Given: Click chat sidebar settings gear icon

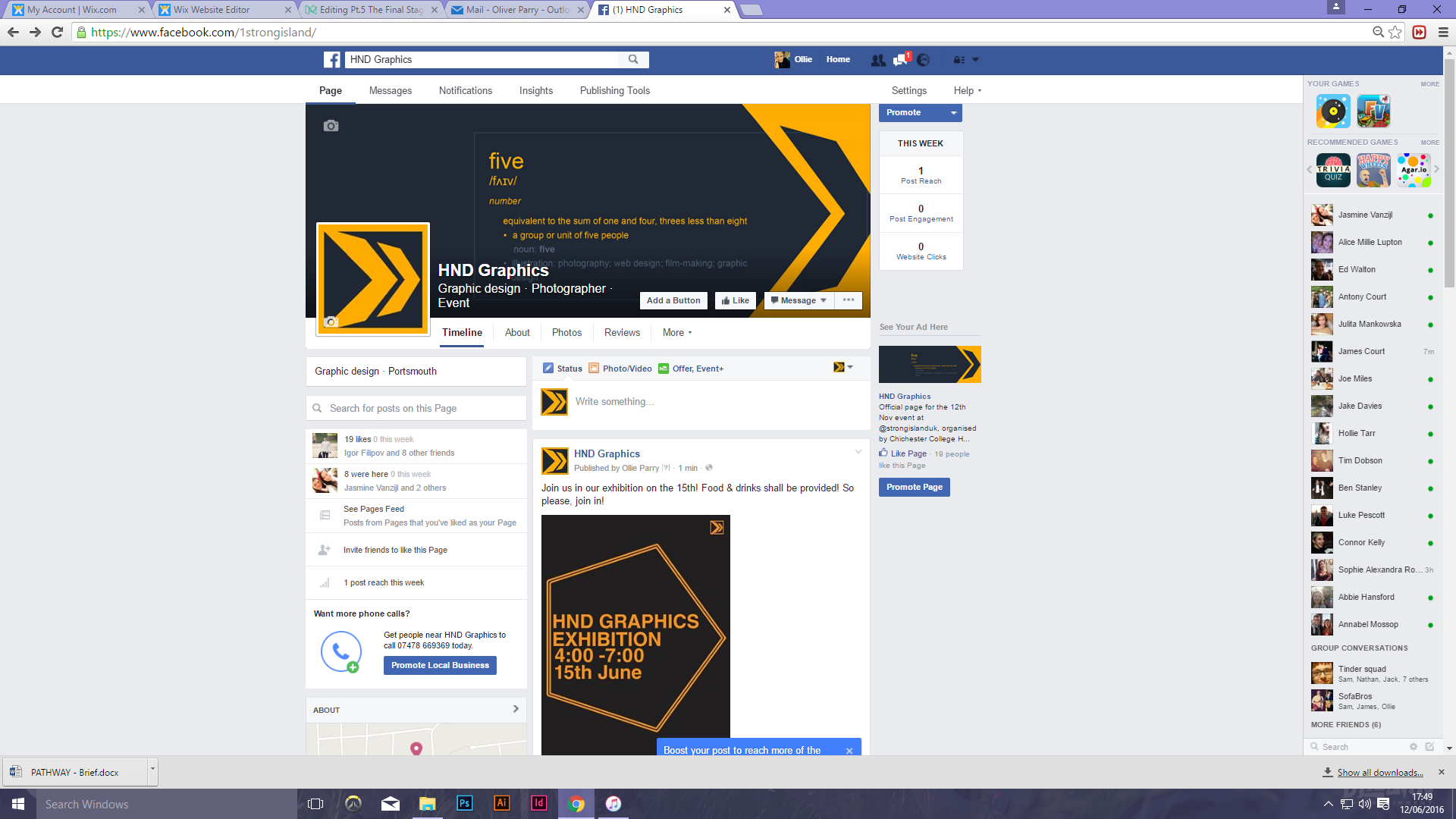Looking at the screenshot, I should pos(1414,747).
